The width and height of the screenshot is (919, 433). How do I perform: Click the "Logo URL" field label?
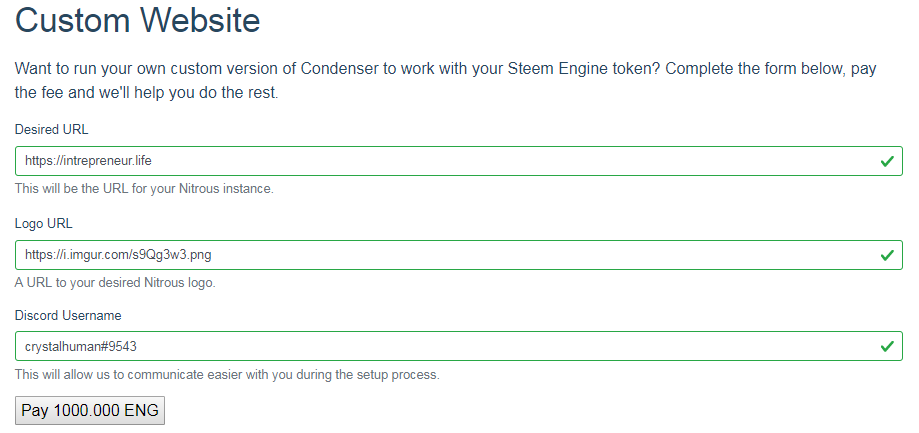44,223
